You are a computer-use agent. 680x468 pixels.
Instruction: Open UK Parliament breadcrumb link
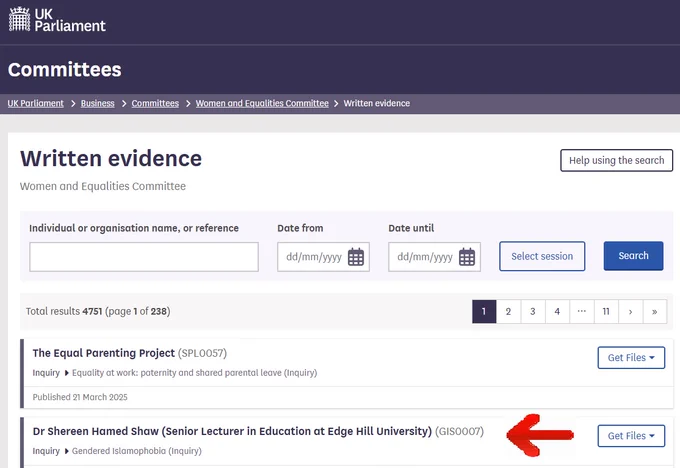[x=36, y=103]
